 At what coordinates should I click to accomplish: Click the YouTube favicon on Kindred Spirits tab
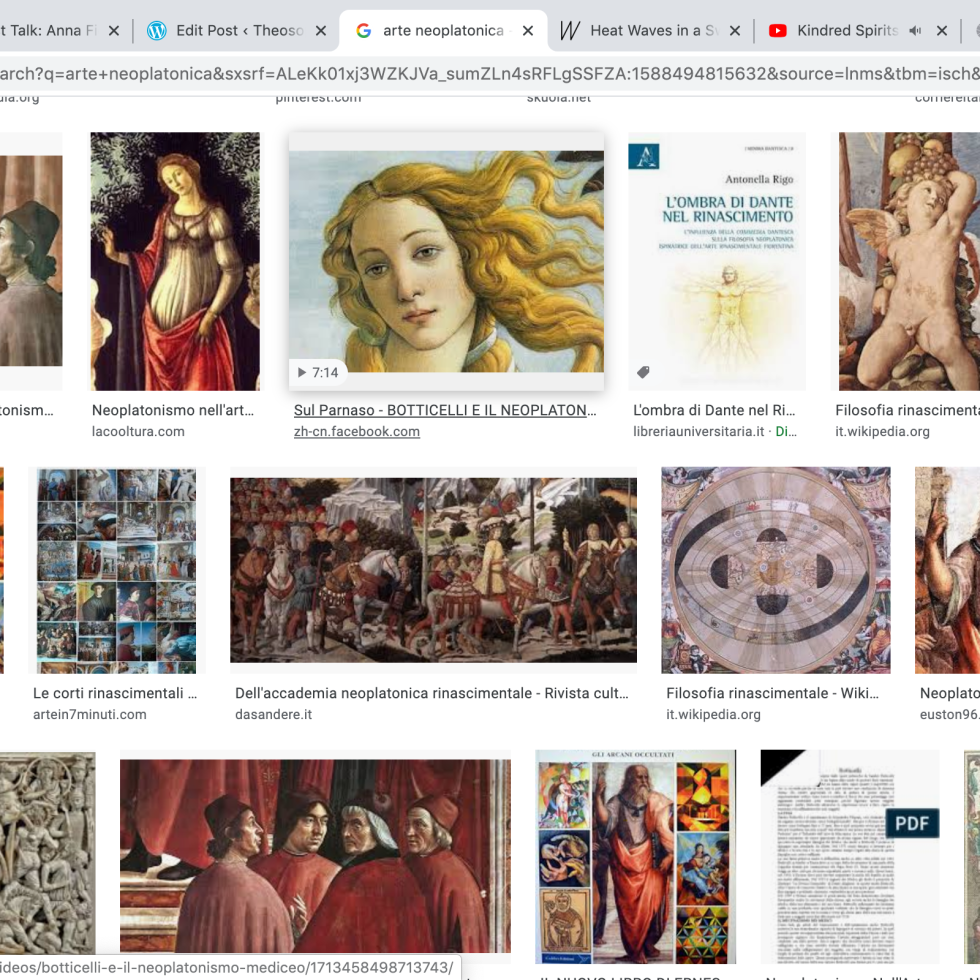pyautogui.click(x=777, y=31)
